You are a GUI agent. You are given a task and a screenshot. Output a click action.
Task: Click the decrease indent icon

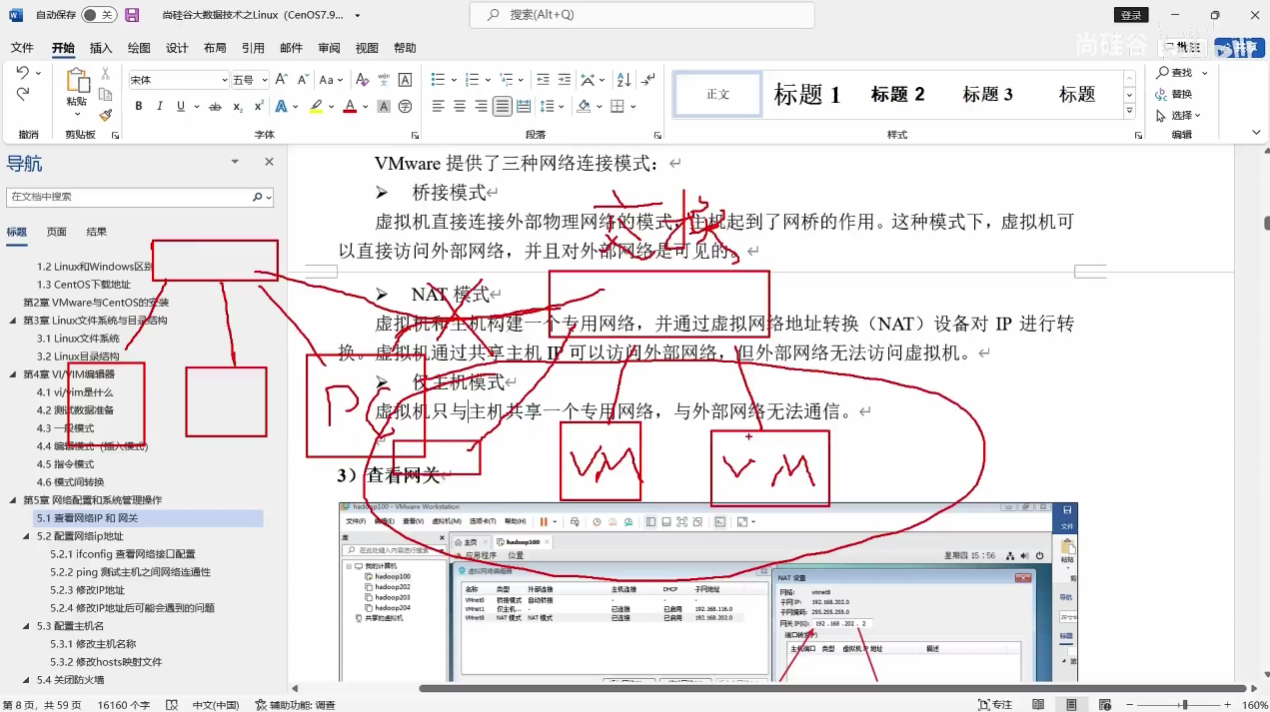coord(543,80)
